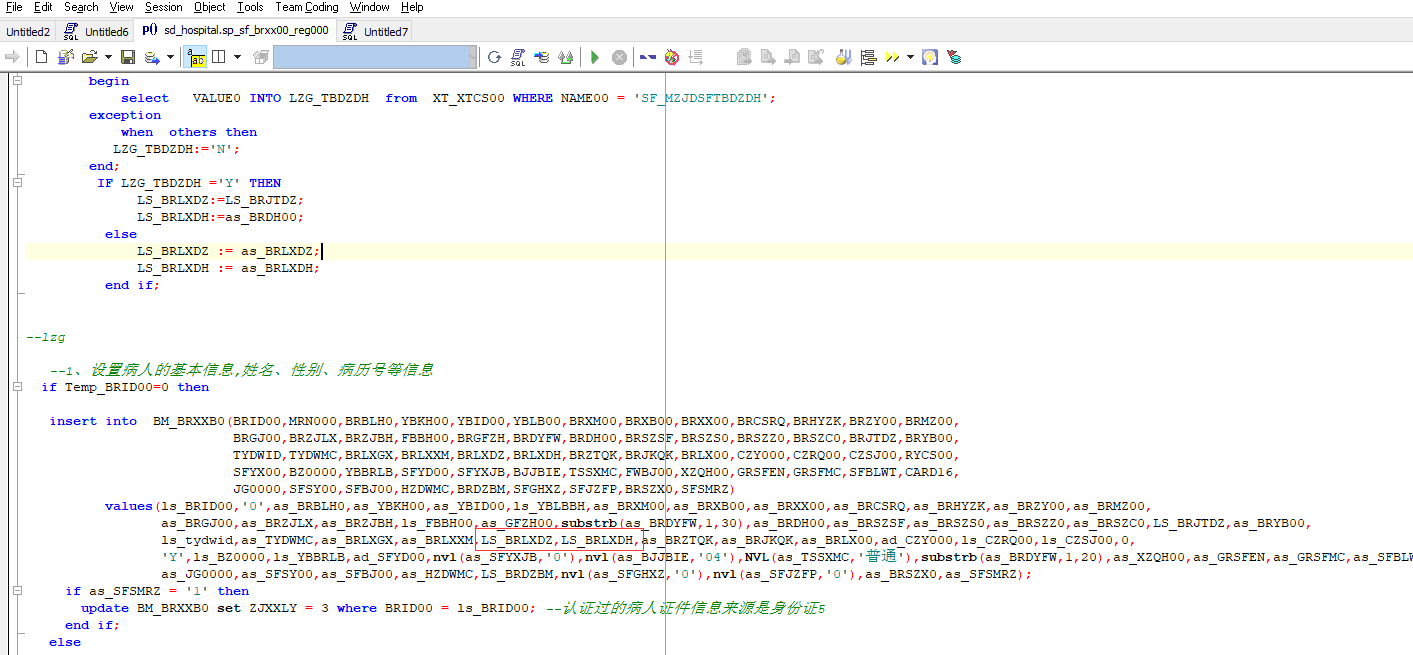Click the crossed-out bug debug icon
Screen dimensions: 1413x655
672,57
